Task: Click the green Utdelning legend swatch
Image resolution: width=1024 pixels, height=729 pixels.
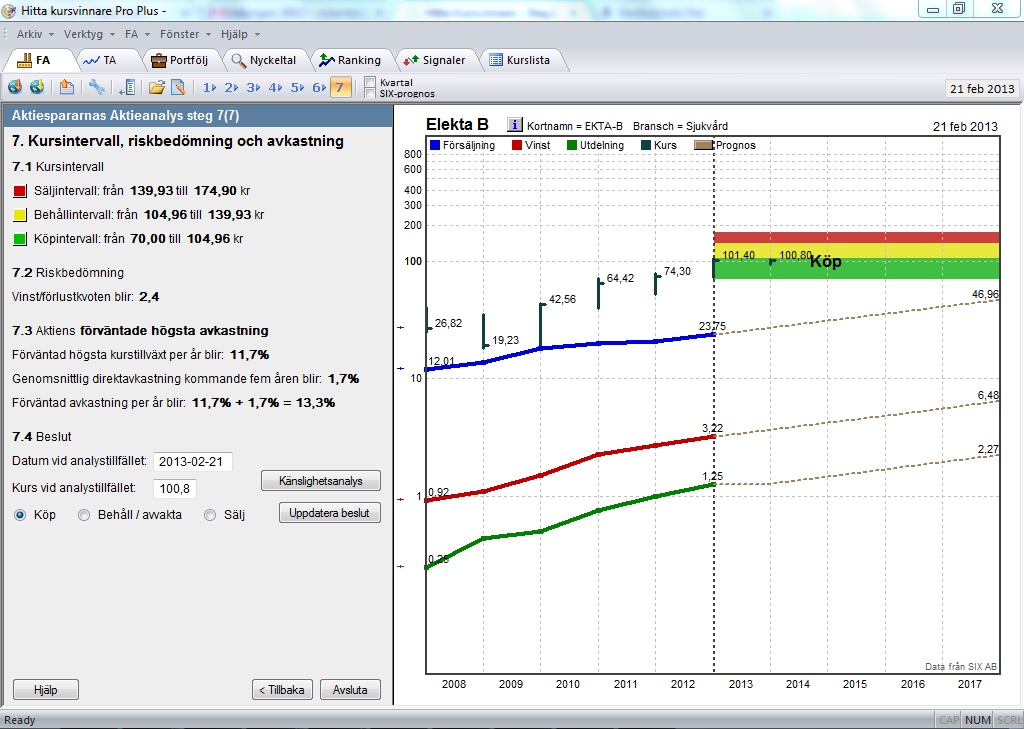Action: click(x=572, y=144)
